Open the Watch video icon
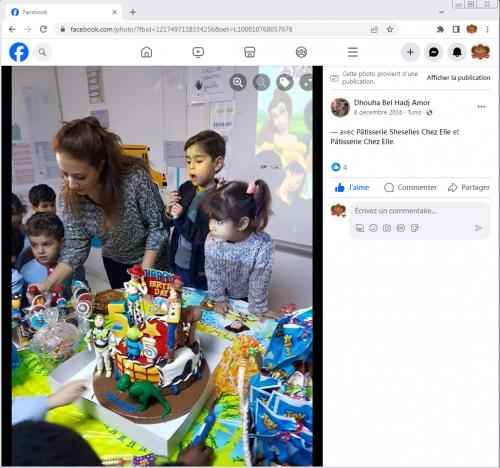The width and height of the screenshot is (500, 468). click(198, 52)
